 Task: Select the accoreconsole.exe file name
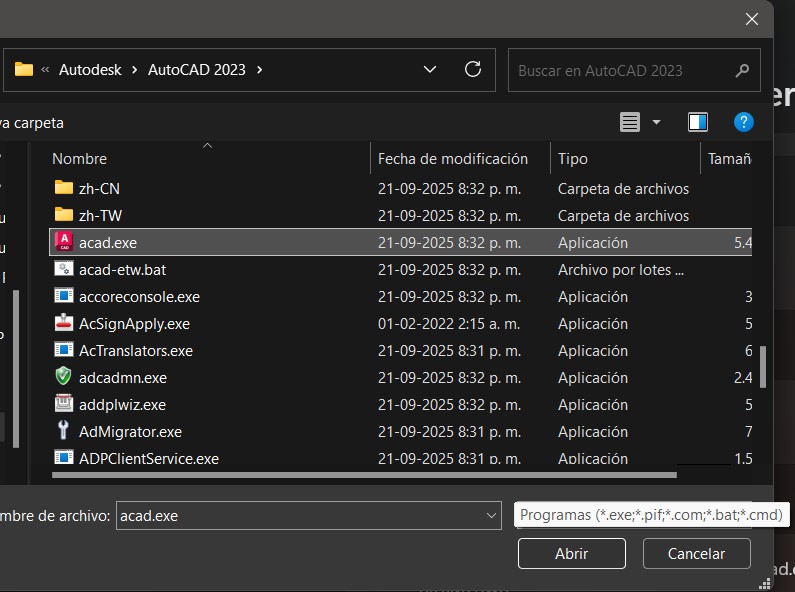[139, 297]
